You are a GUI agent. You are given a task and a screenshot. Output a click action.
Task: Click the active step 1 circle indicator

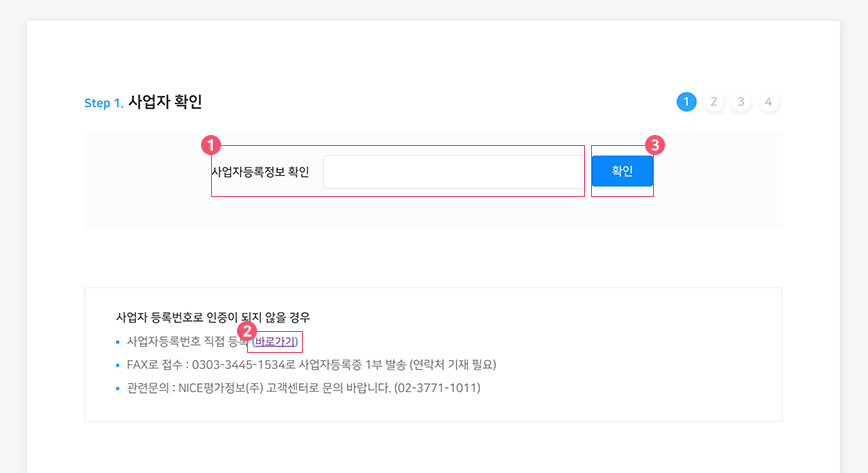click(x=686, y=102)
